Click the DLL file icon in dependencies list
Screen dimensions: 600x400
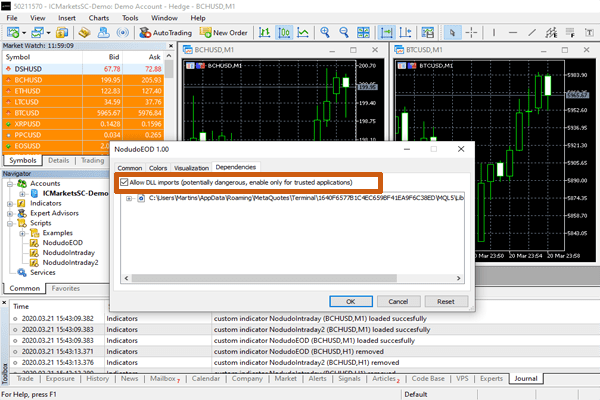tap(141, 198)
